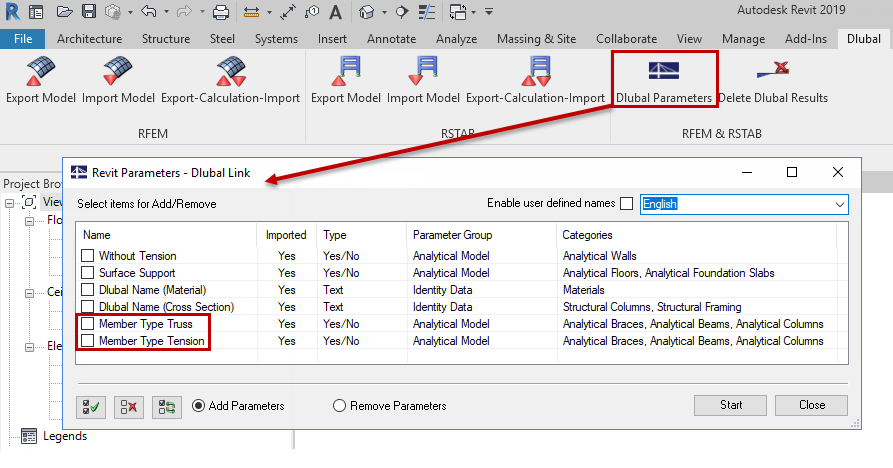Save the project with the diskette icon

[x=88, y=11]
